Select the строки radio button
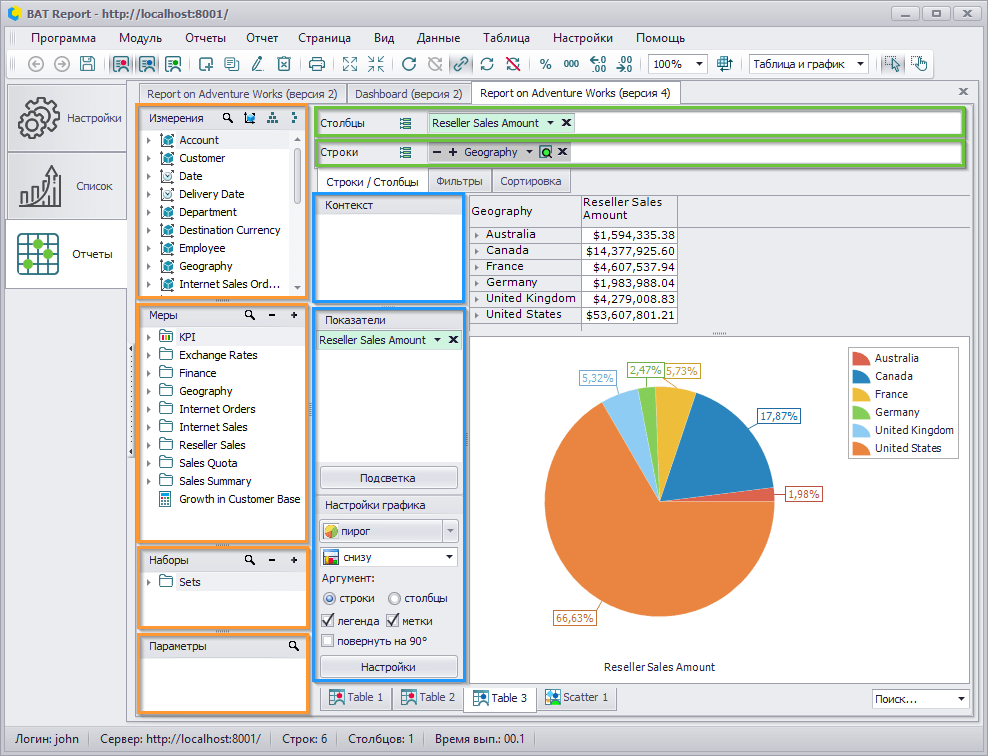Viewport: 988px width, 756px height. click(329, 598)
